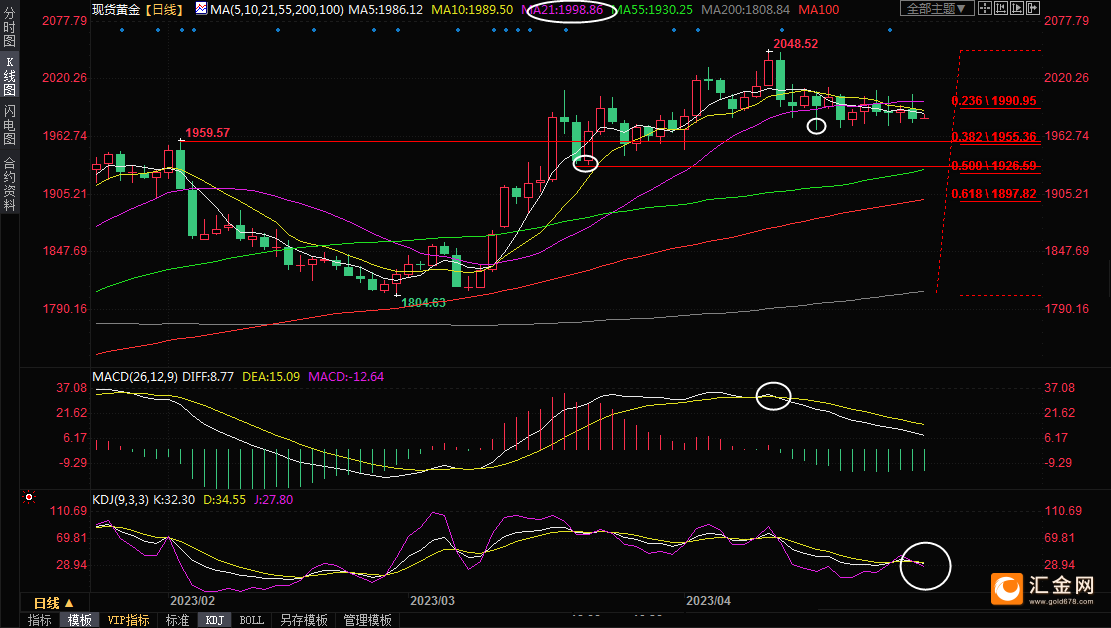The height and width of the screenshot is (628, 1111).
Task: Click the MA10:1989.50 value
Action: [x=472, y=9]
